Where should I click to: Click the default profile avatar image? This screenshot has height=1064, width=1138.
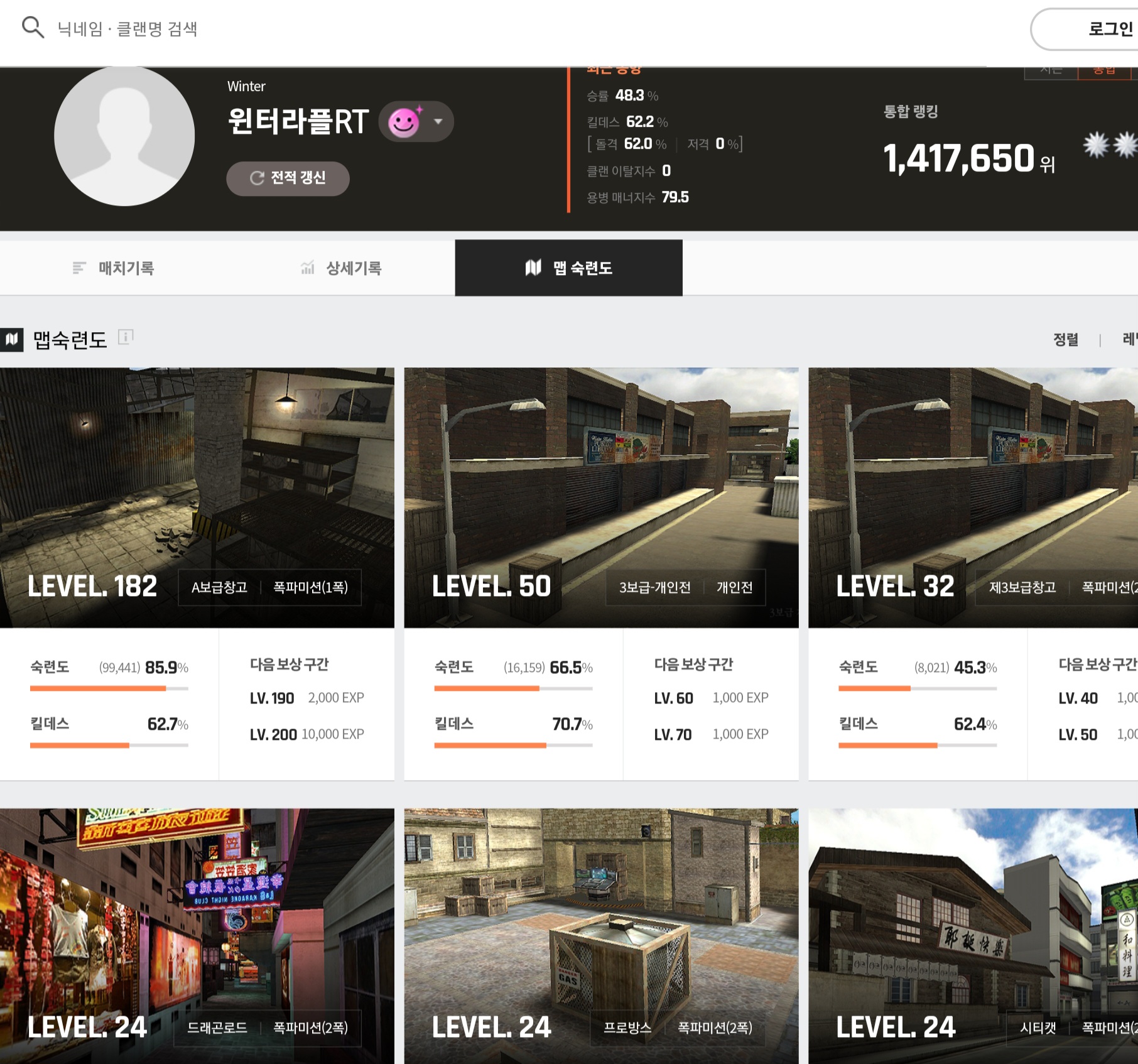point(124,136)
